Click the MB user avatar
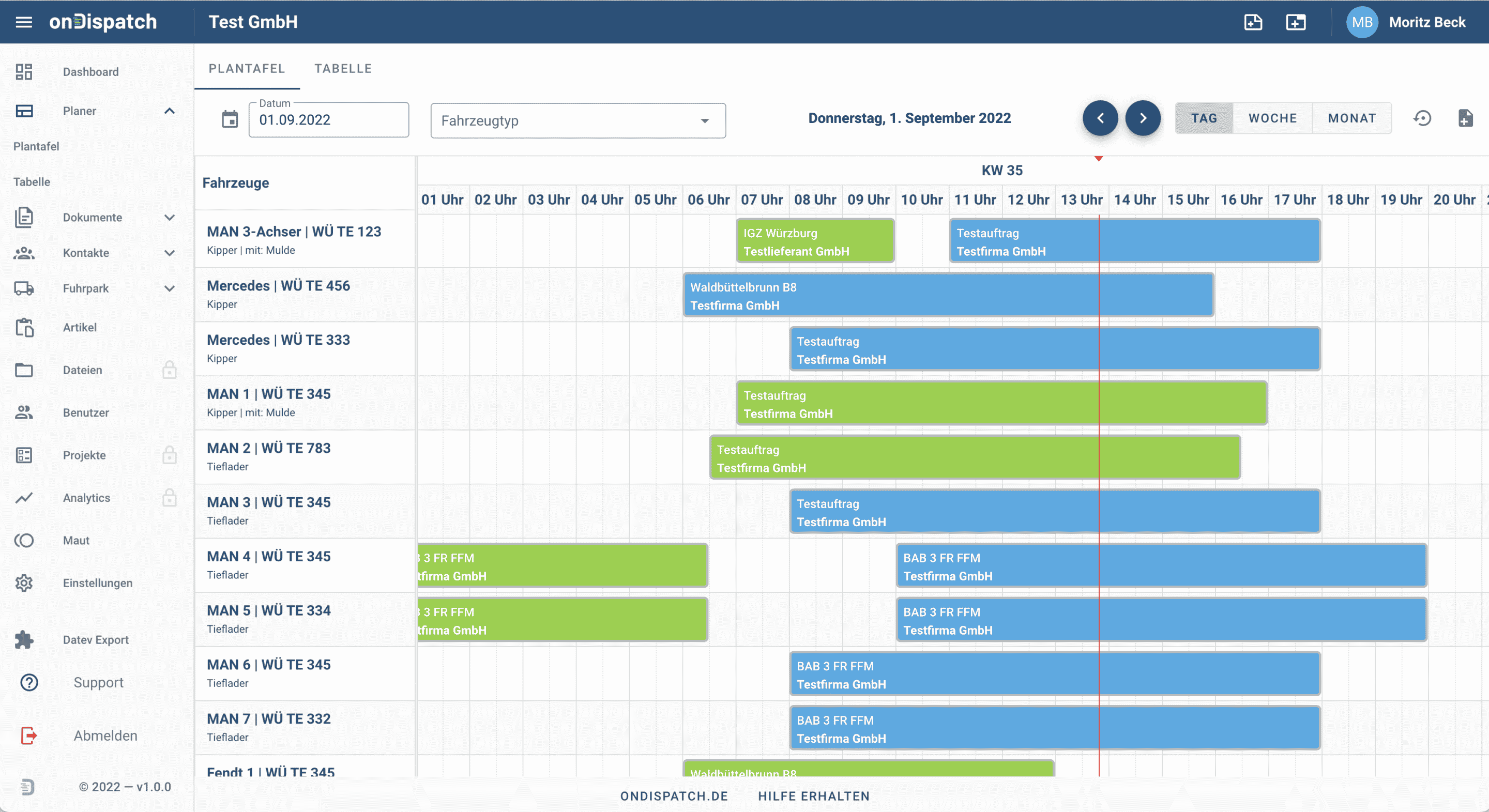The height and width of the screenshot is (812, 1489). click(x=1362, y=22)
